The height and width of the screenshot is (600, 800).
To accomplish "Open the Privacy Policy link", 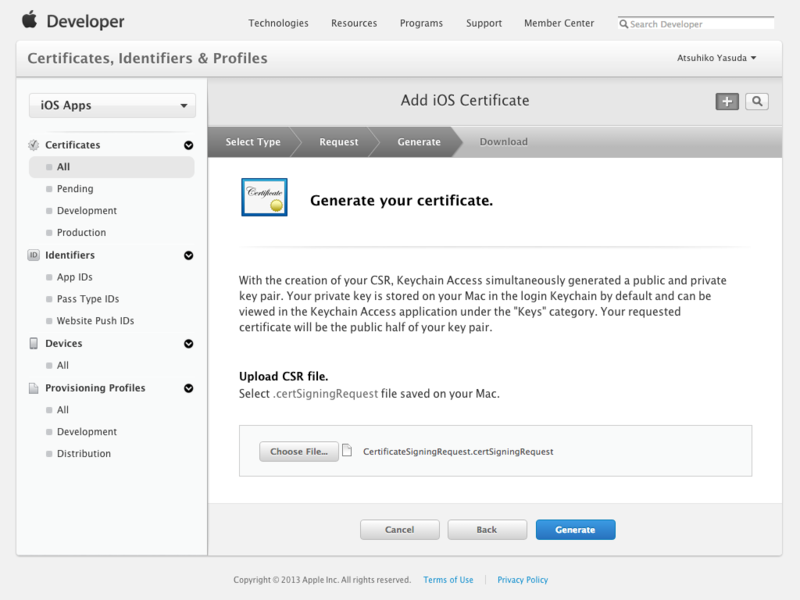I will (x=522, y=580).
